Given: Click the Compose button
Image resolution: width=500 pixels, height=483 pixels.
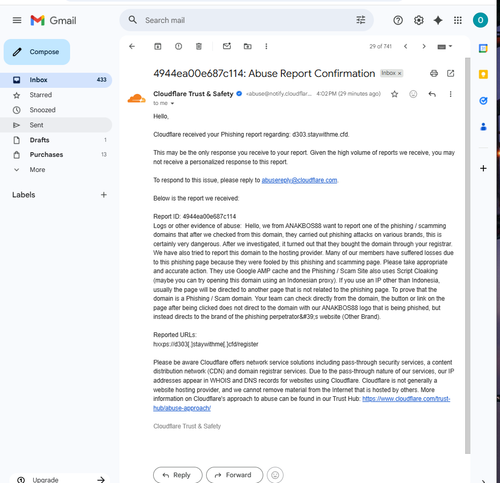Looking at the screenshot, I should tap(37, 52).
